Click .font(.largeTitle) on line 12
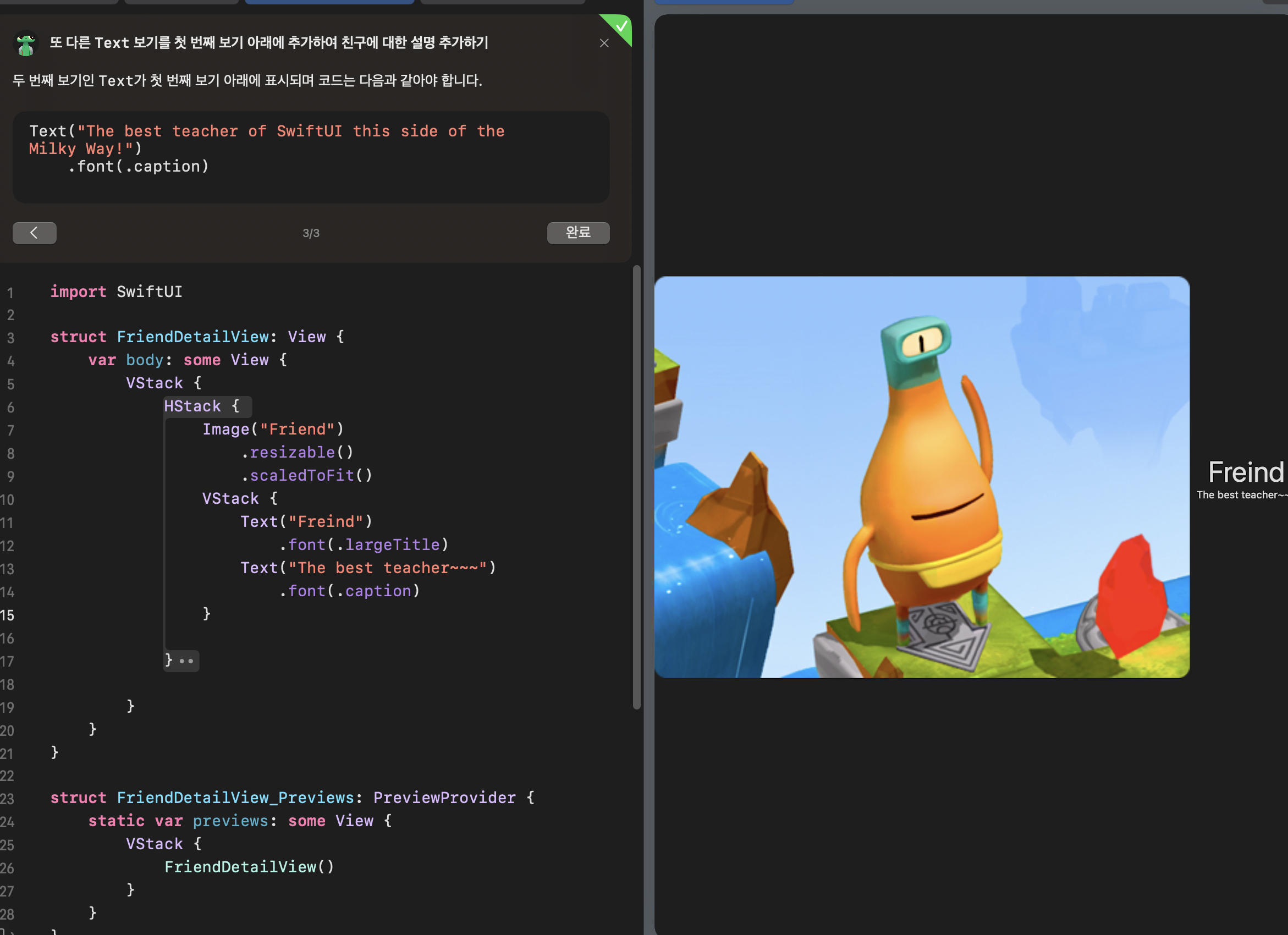 (x=364, y=544)
